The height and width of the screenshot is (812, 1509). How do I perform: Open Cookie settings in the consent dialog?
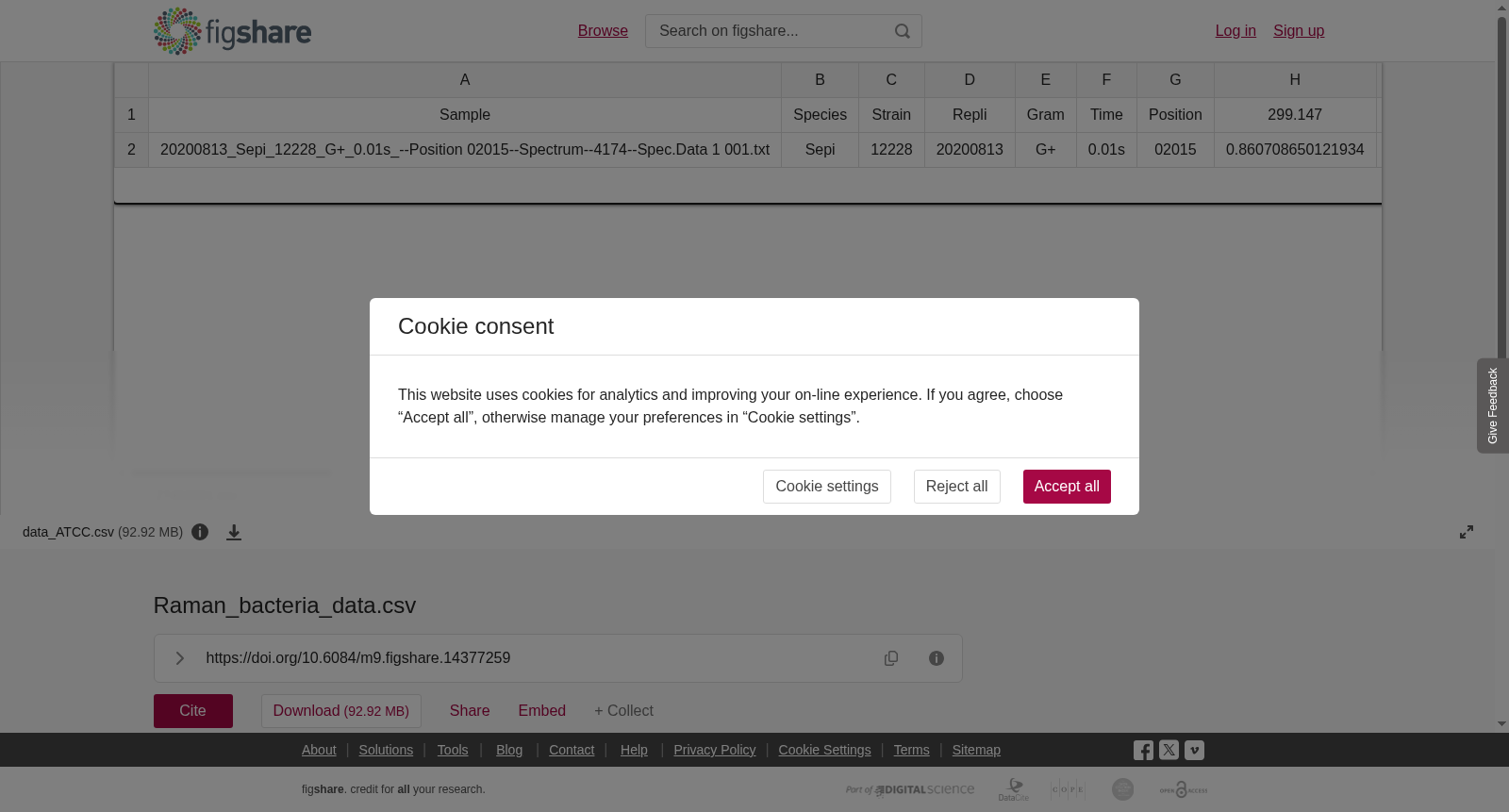pyautogui.click(x=827, y=487)
